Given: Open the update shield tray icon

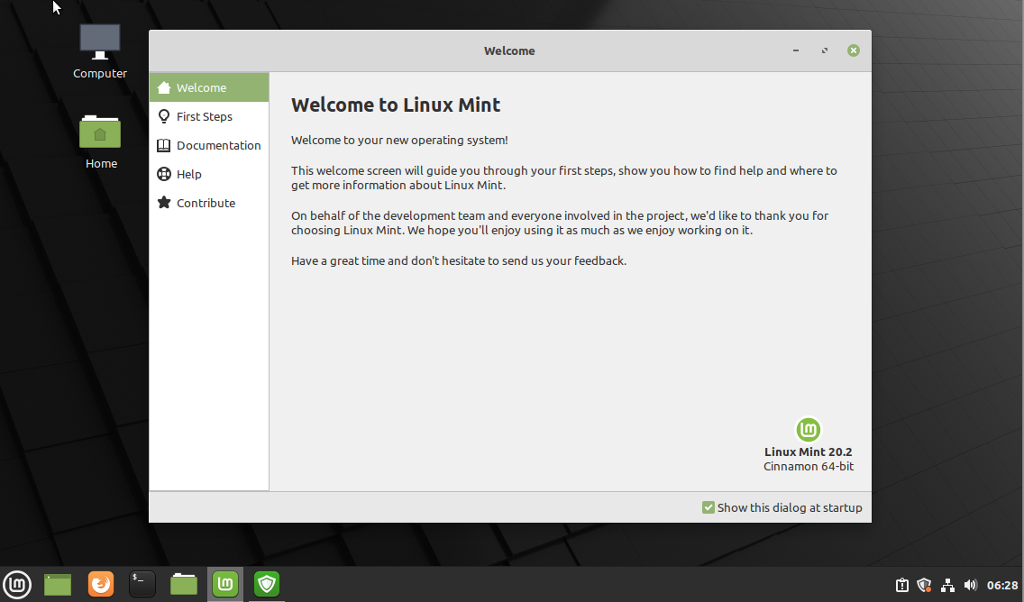Looking at the screenshot, I should (x=924, y=585).
